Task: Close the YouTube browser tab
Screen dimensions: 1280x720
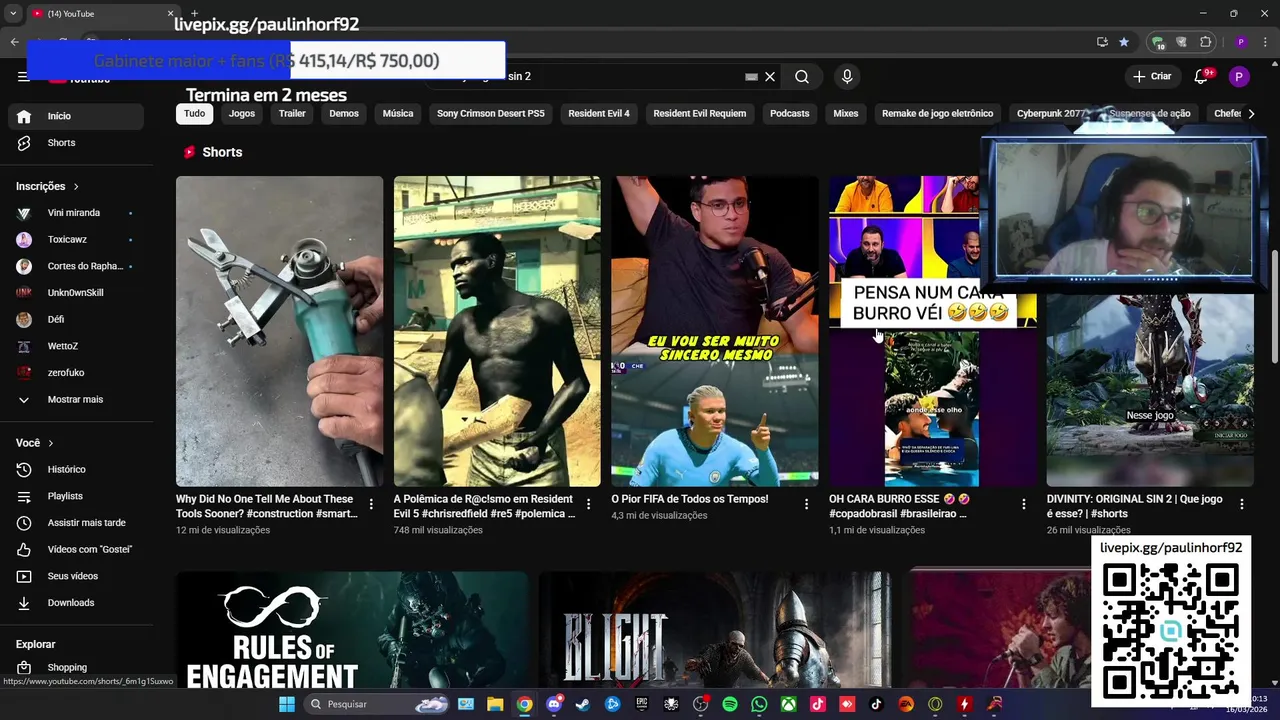Action: 170,13
